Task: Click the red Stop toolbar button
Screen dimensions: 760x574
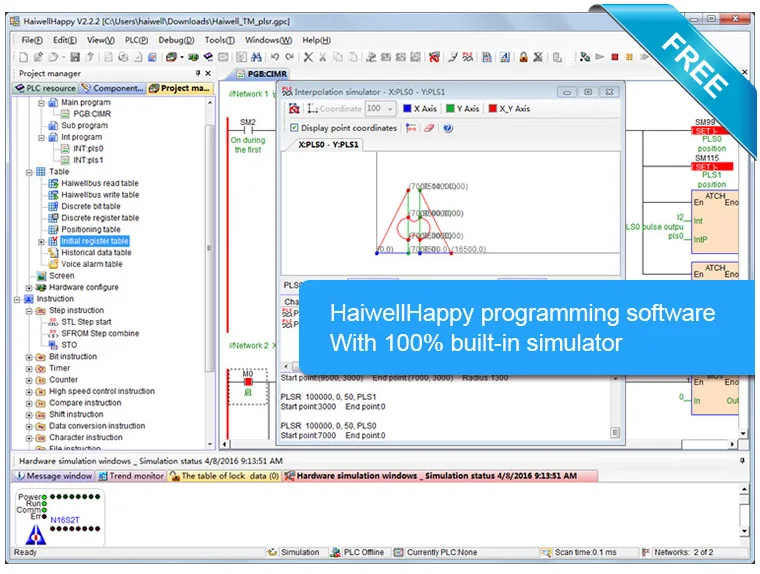Action: pos(615,57)
